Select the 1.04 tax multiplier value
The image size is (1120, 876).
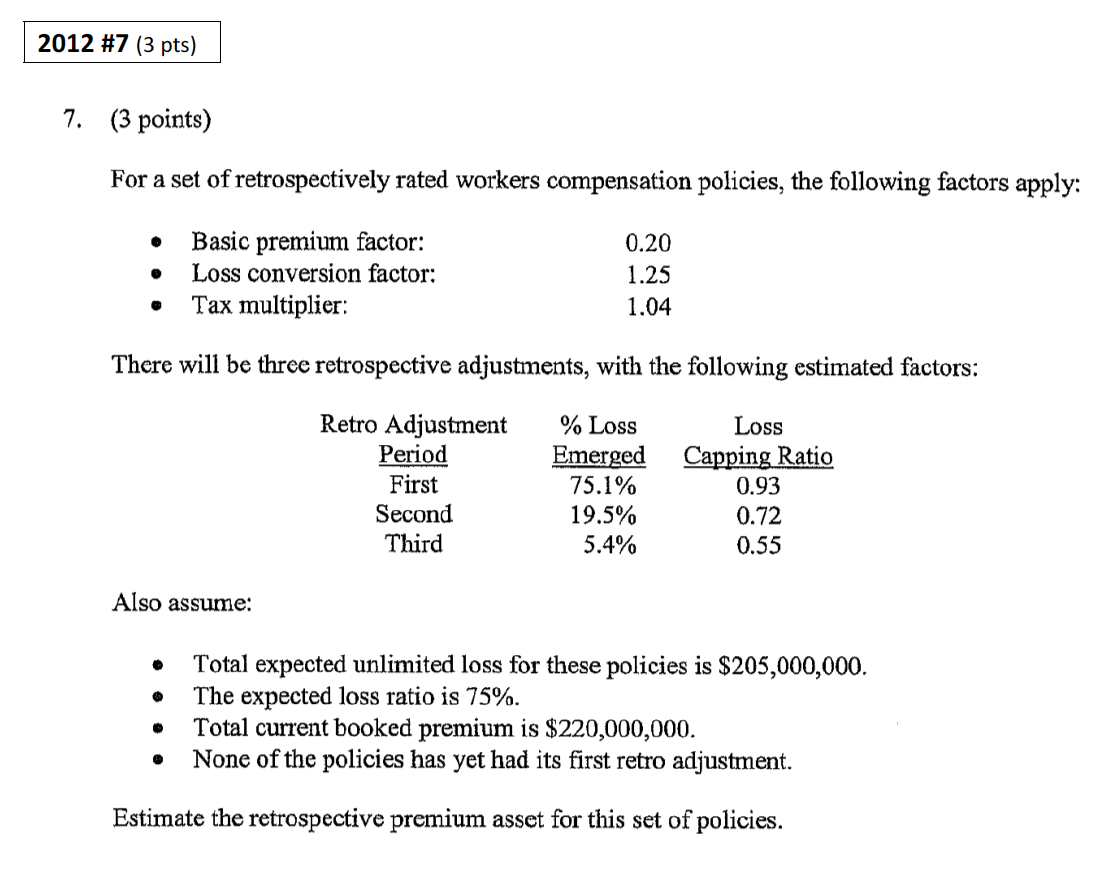pos(647,306)
